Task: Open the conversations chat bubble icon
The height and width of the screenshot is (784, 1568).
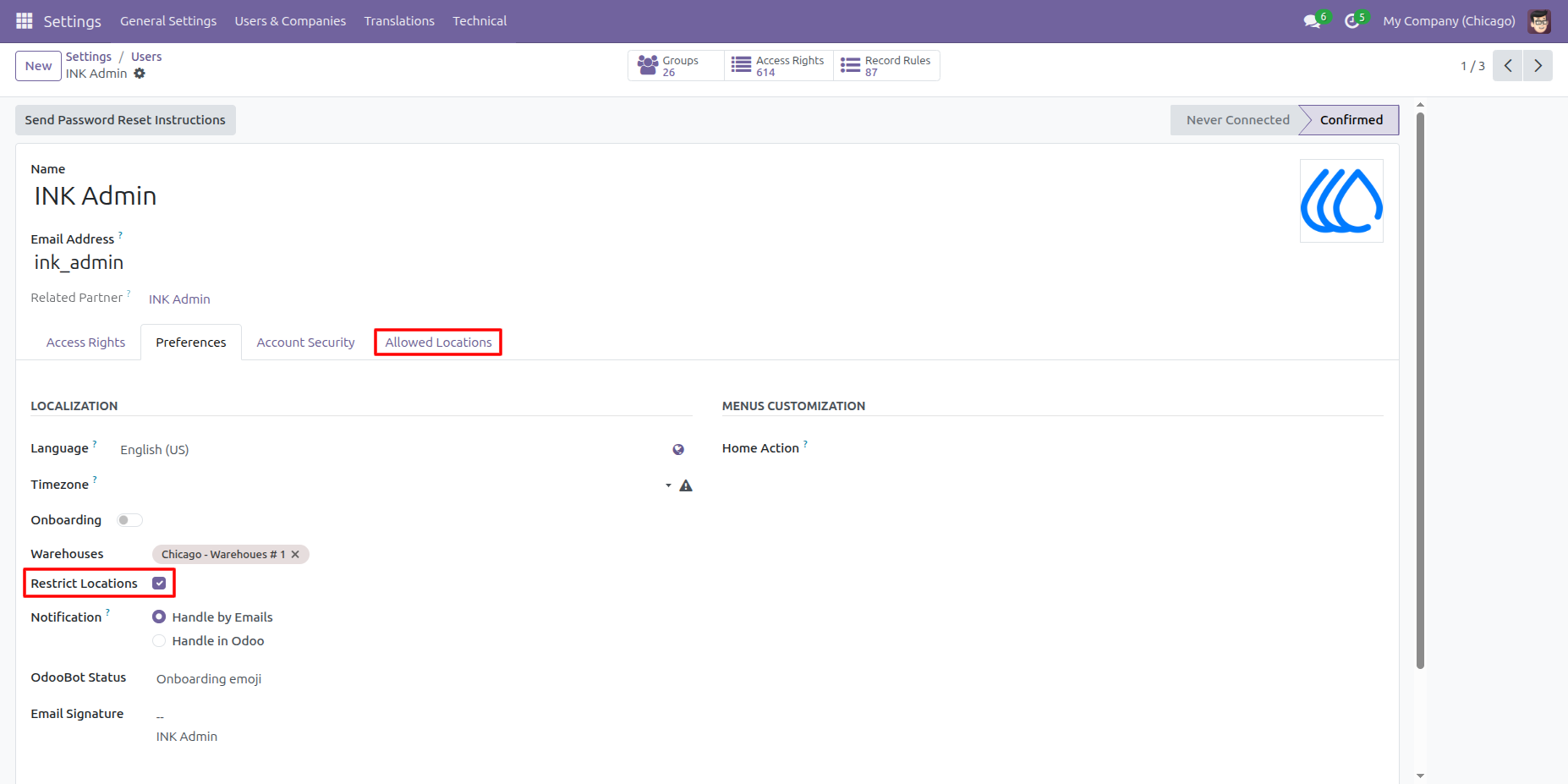Action: [1313, 21]
